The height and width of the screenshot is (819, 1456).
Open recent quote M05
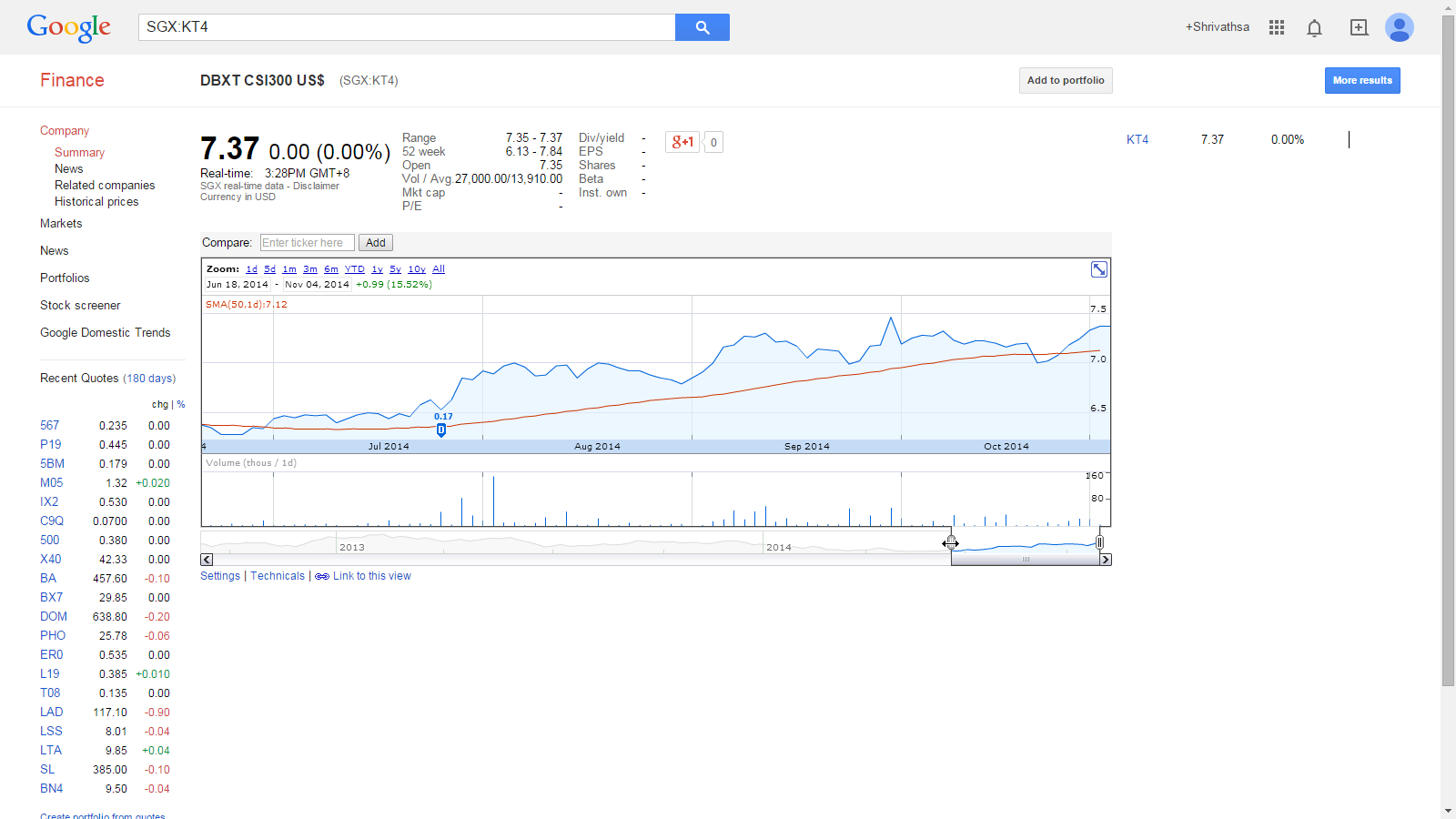coord(52,482)
